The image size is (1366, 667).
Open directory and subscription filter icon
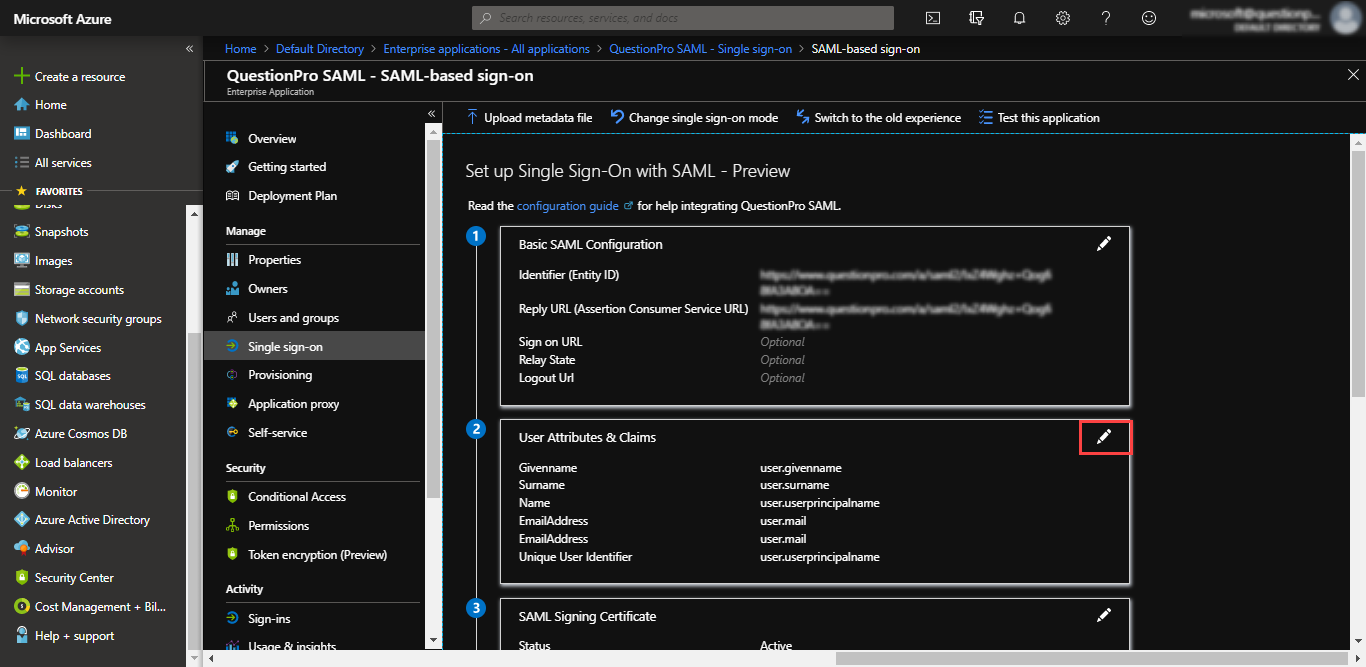(976, 18)
